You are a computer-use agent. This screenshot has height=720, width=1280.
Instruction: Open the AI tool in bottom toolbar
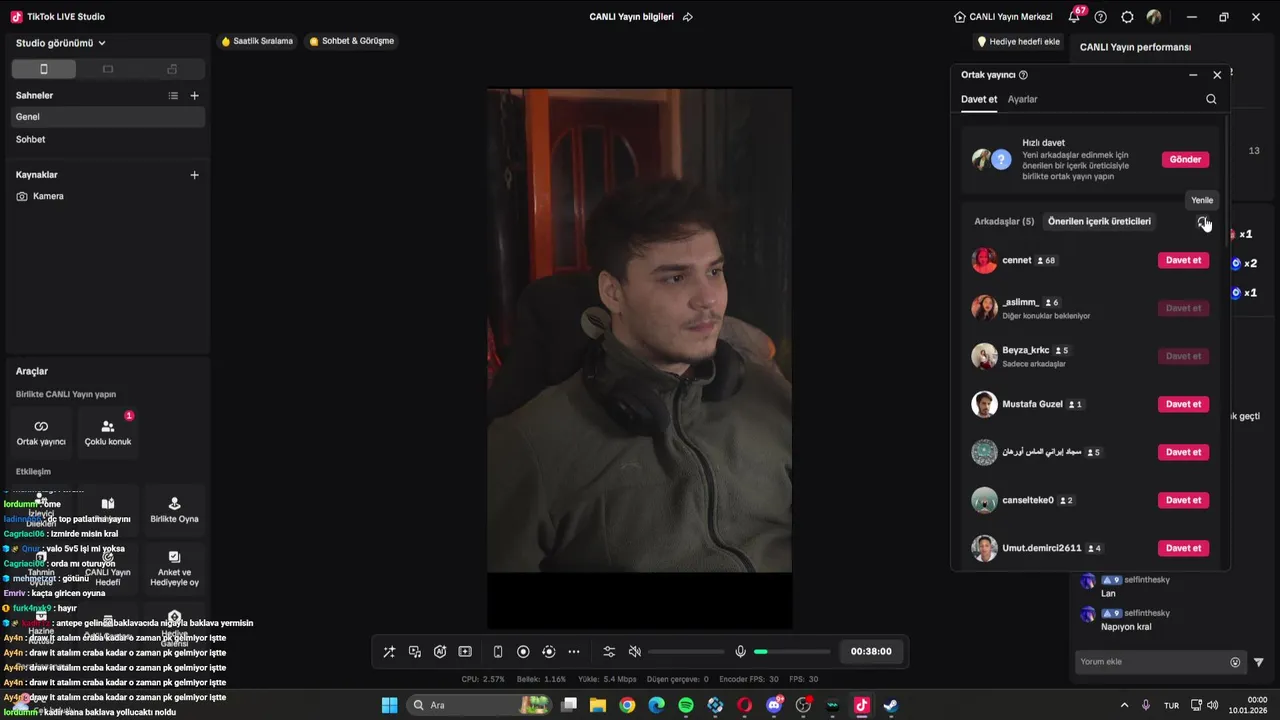coord(440,652)
